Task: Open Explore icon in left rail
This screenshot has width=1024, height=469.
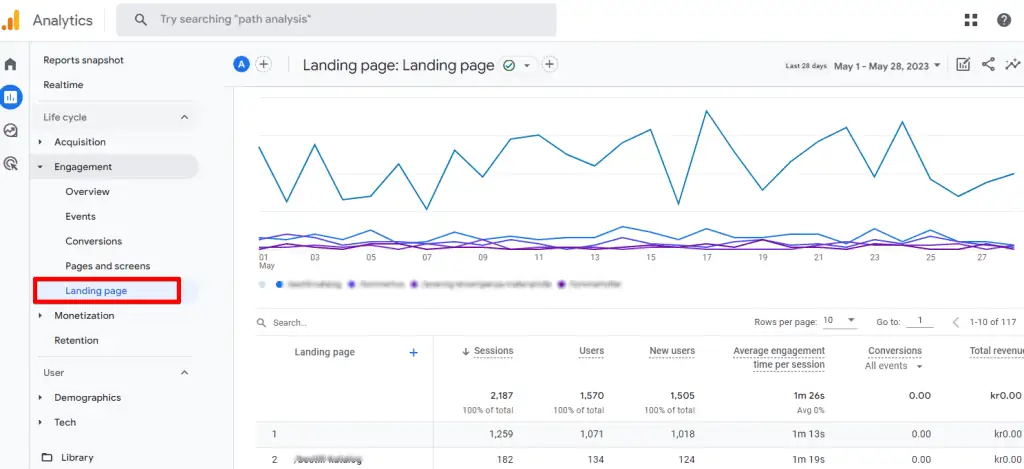Action: coord(10,131)
